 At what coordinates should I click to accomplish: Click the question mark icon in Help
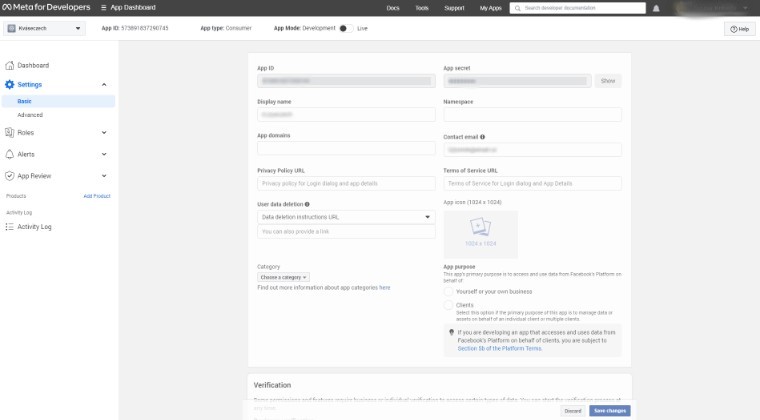(x=733, y=29)
